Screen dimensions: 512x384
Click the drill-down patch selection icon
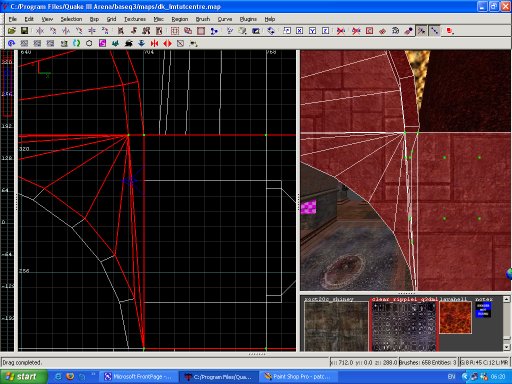[x=395, y=31]
